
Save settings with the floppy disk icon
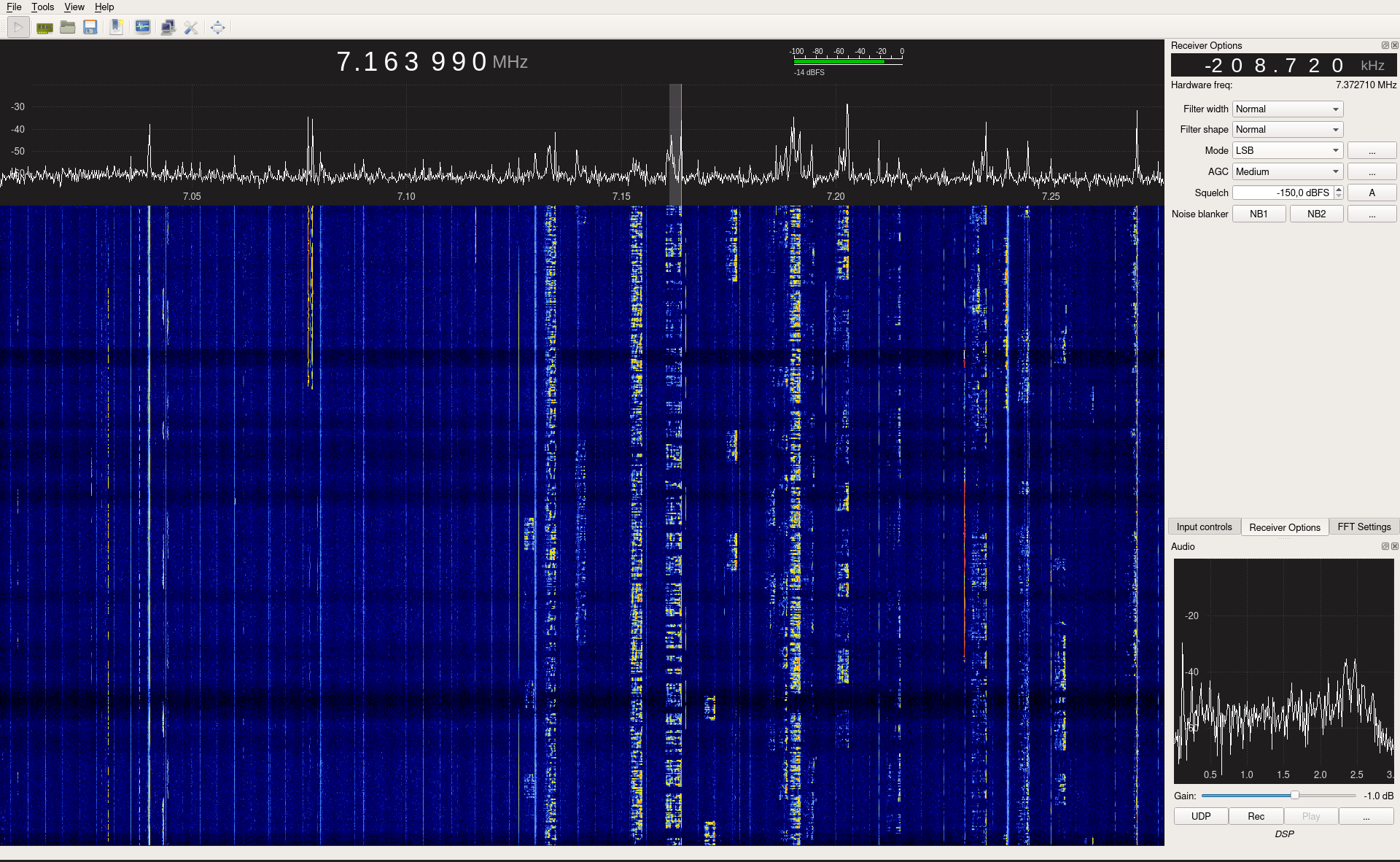(90, 28)
